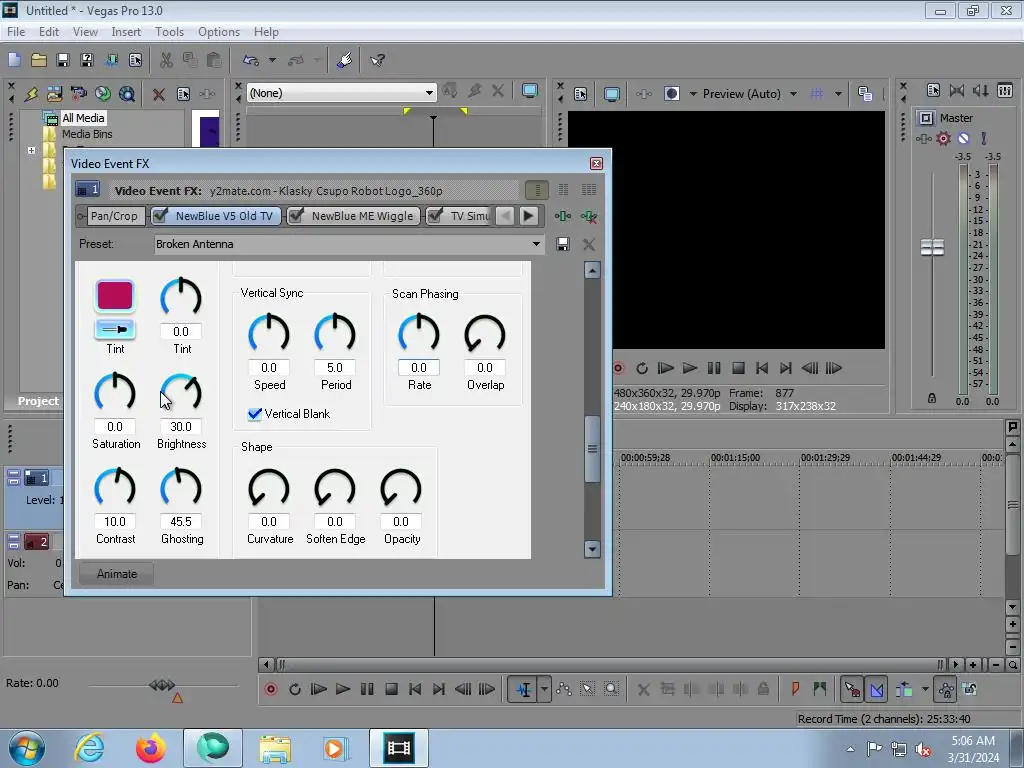Open the File menu
Screen dimensions: 1024x768
coord(16,31)
